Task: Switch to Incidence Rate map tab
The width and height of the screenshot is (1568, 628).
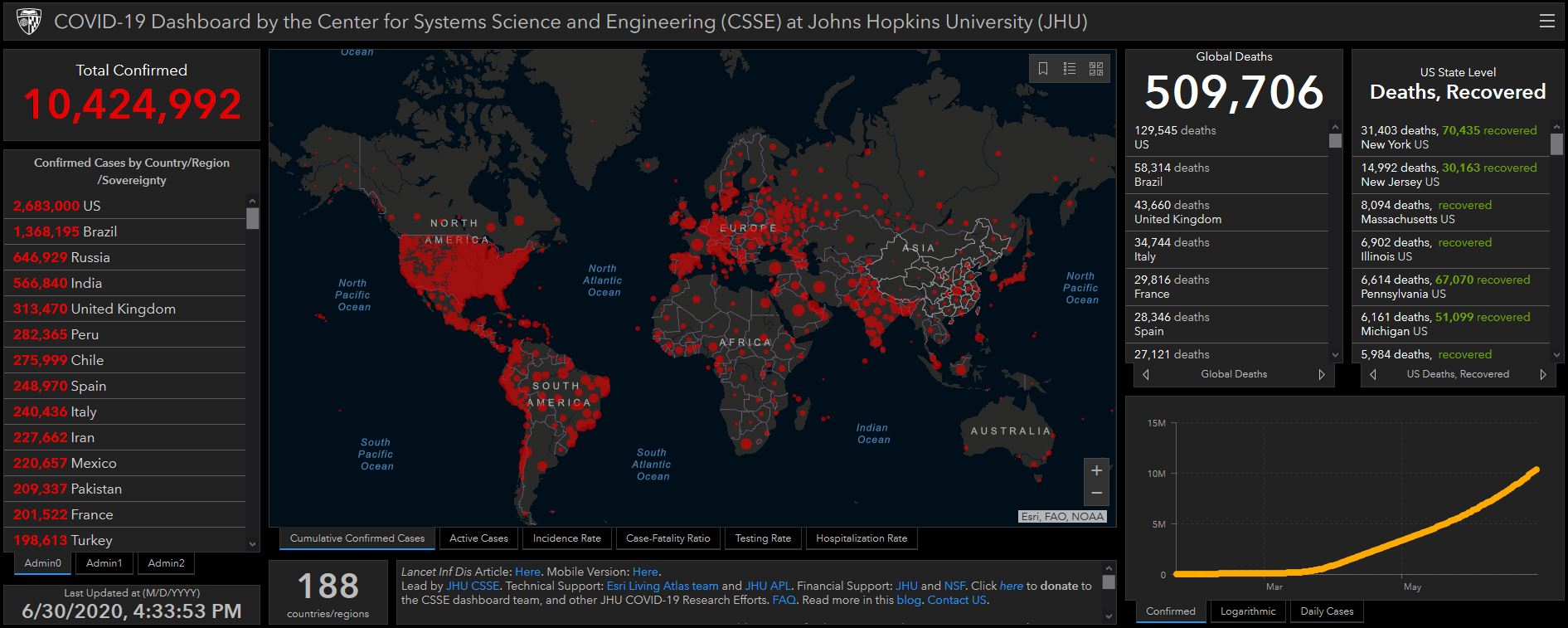Action: 567,538
